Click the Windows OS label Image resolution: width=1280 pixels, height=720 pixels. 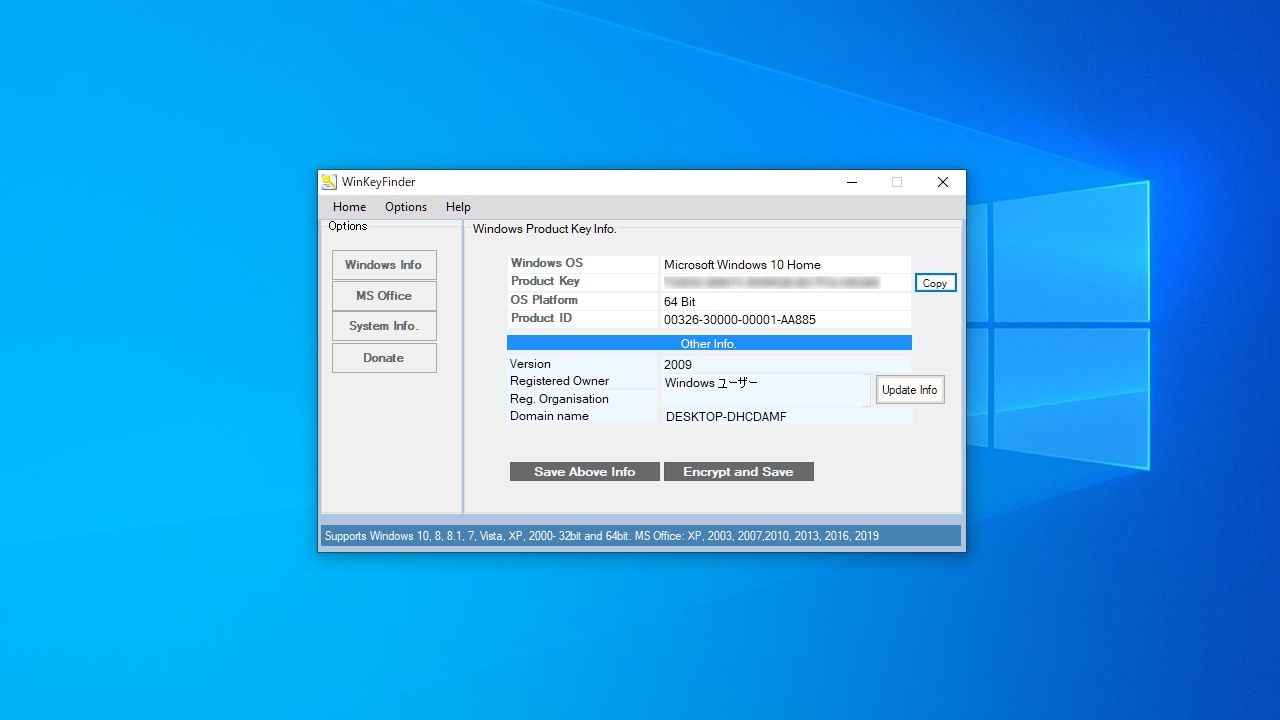(x=547, y=263)
